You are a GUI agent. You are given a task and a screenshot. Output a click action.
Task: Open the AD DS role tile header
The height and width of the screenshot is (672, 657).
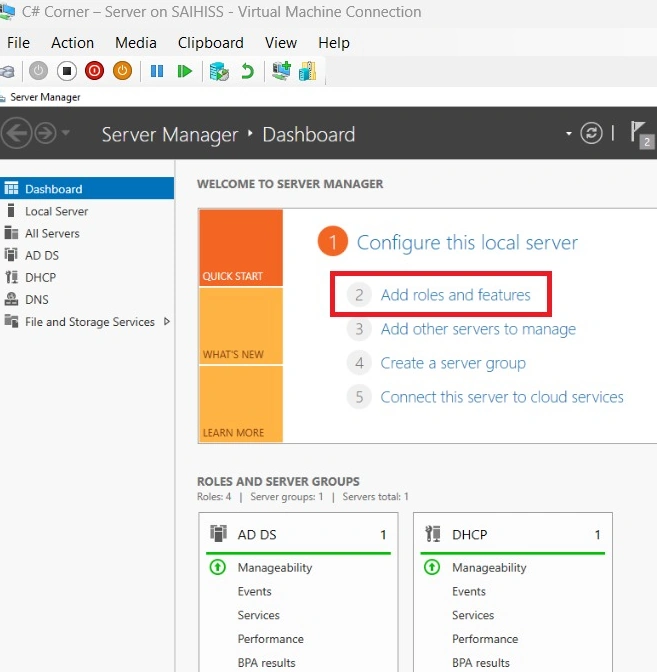click(298, 534)
